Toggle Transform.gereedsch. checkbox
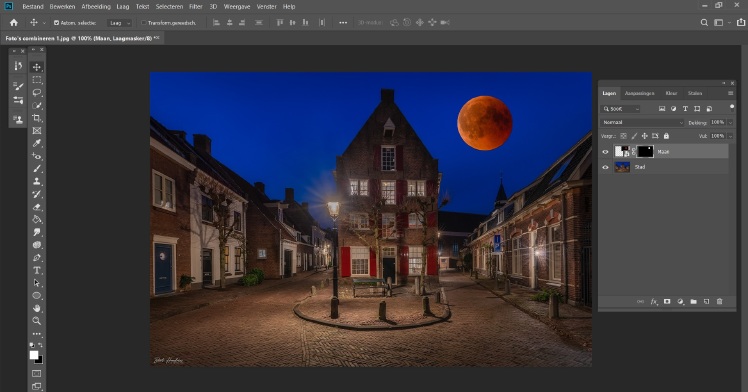Viewport: 748px width, 392px height. (144, 22)
